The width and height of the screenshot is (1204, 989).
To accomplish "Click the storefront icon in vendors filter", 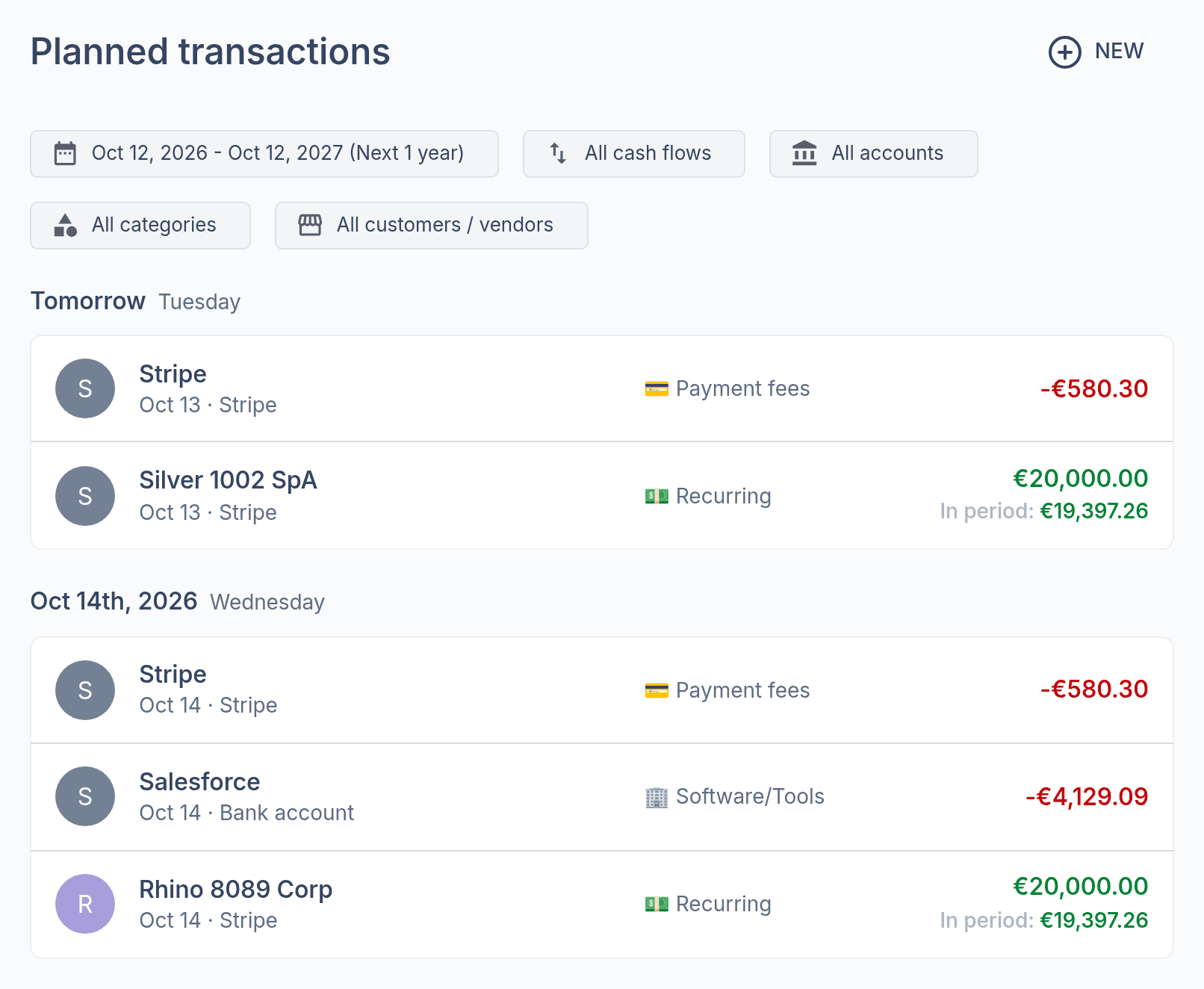I will coord(310,225).
